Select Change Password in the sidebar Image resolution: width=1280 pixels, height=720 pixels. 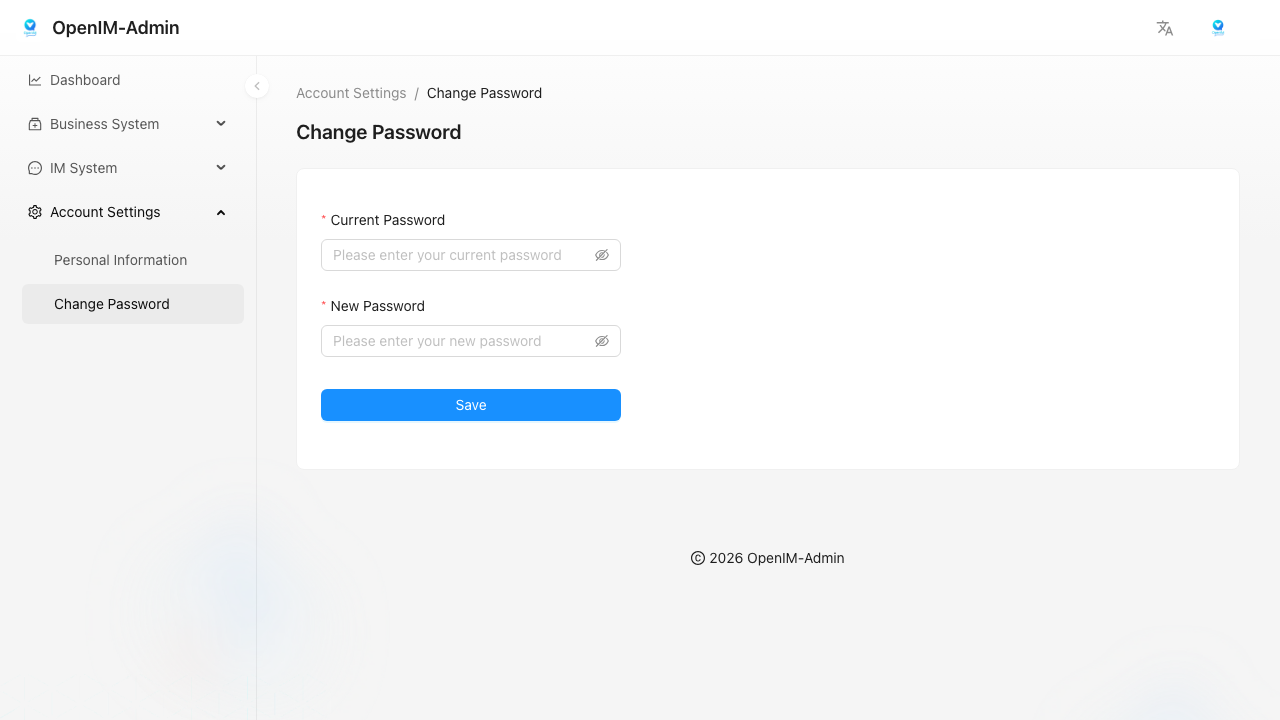(x=112, y=304)
